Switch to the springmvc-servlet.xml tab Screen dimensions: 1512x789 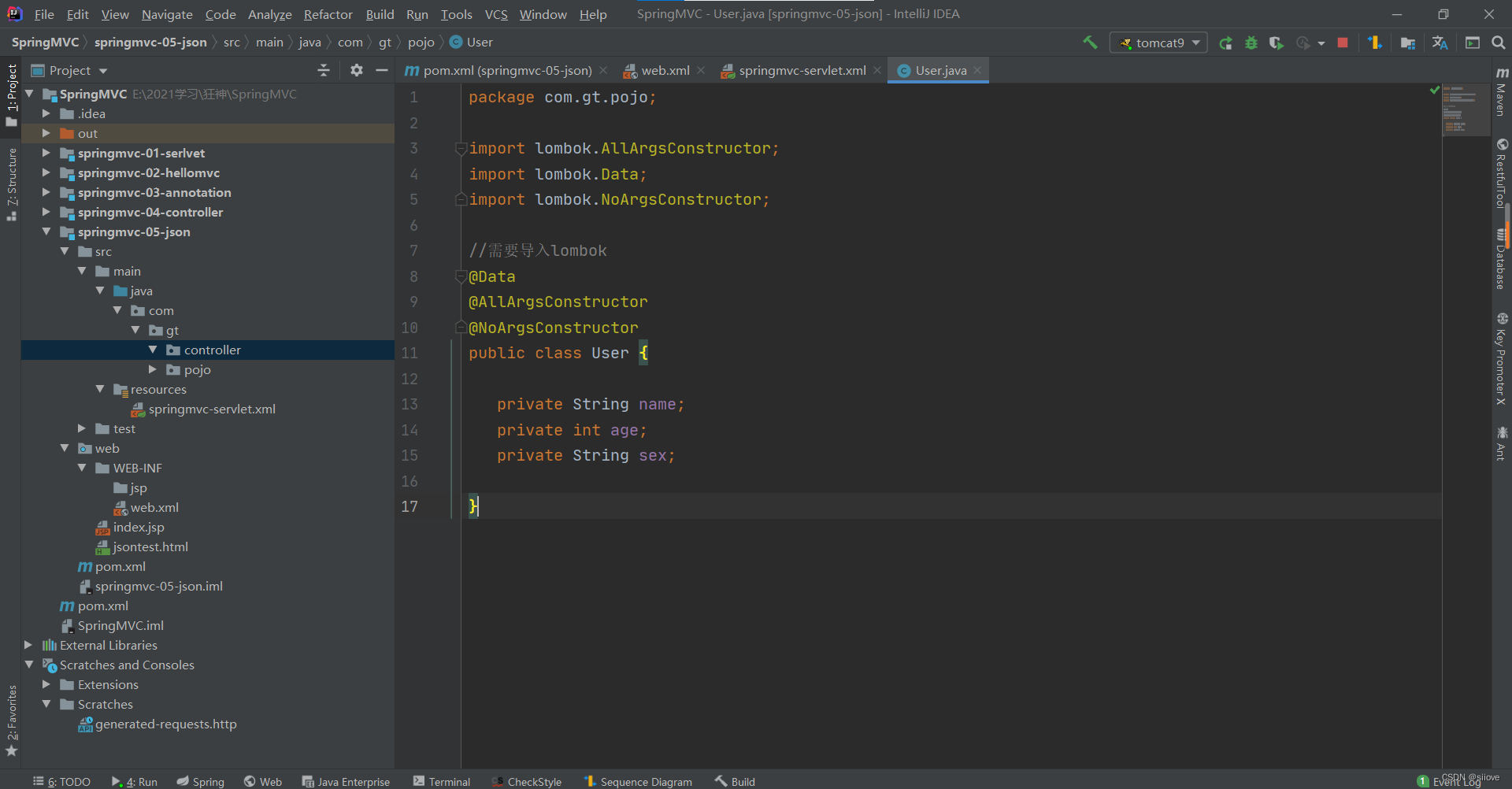802,70
